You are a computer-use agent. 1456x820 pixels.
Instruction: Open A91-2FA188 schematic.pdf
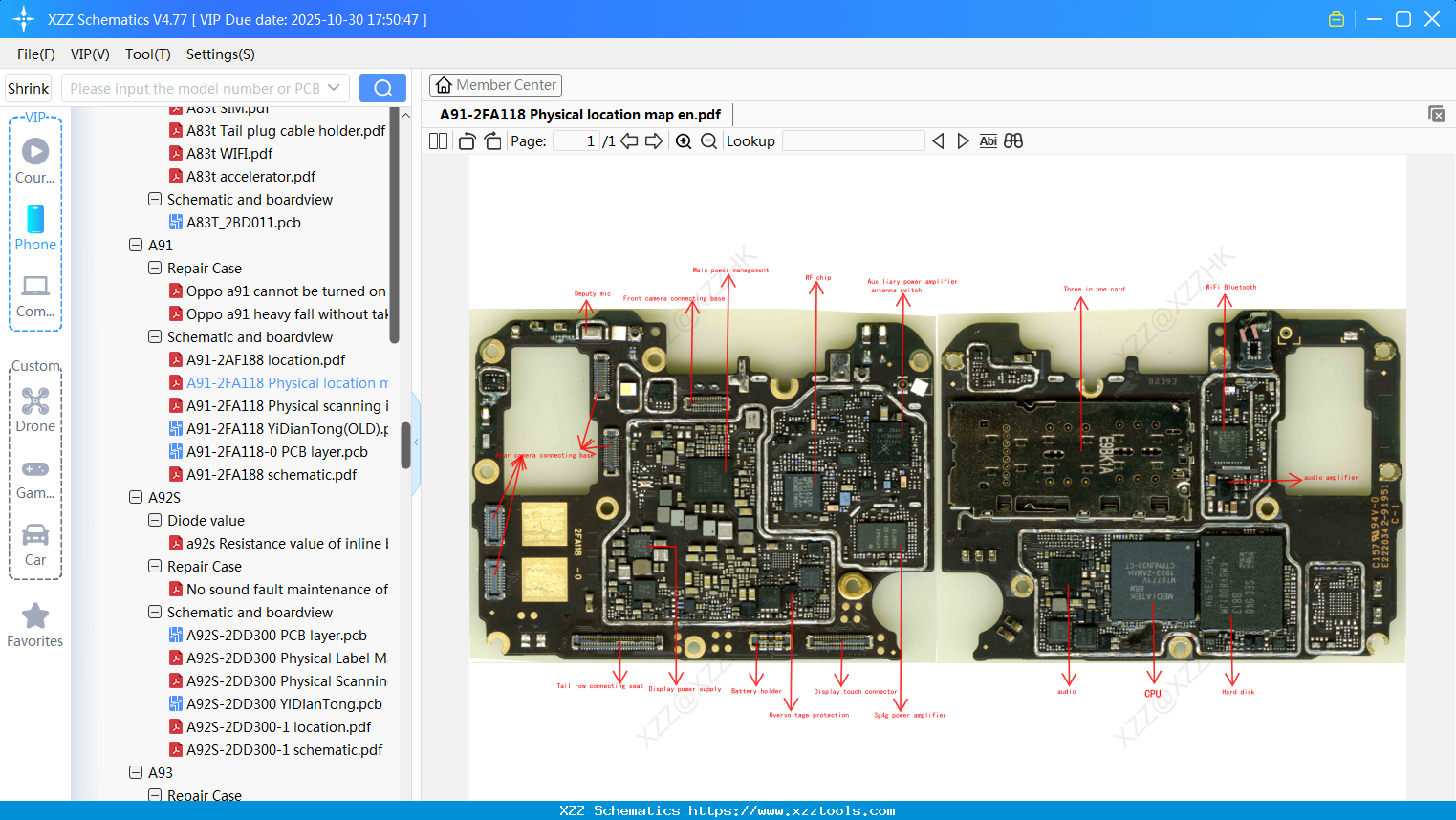272,474
